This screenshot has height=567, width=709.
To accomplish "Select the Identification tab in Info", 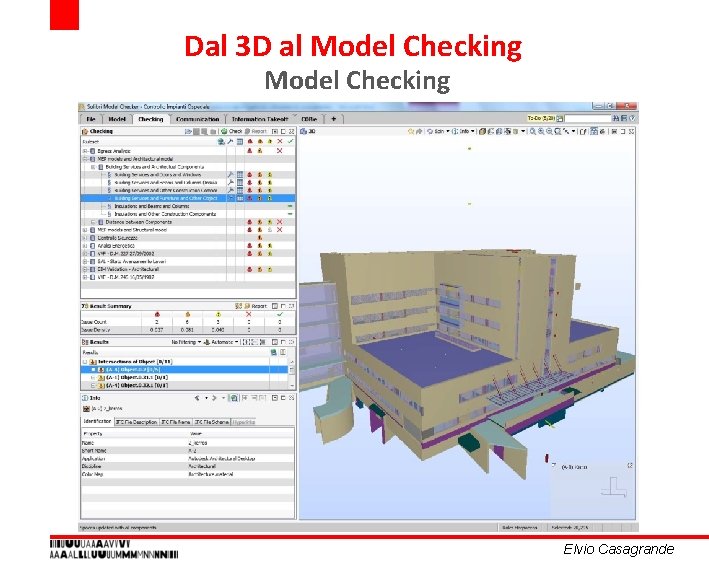I will coord(97,421).
